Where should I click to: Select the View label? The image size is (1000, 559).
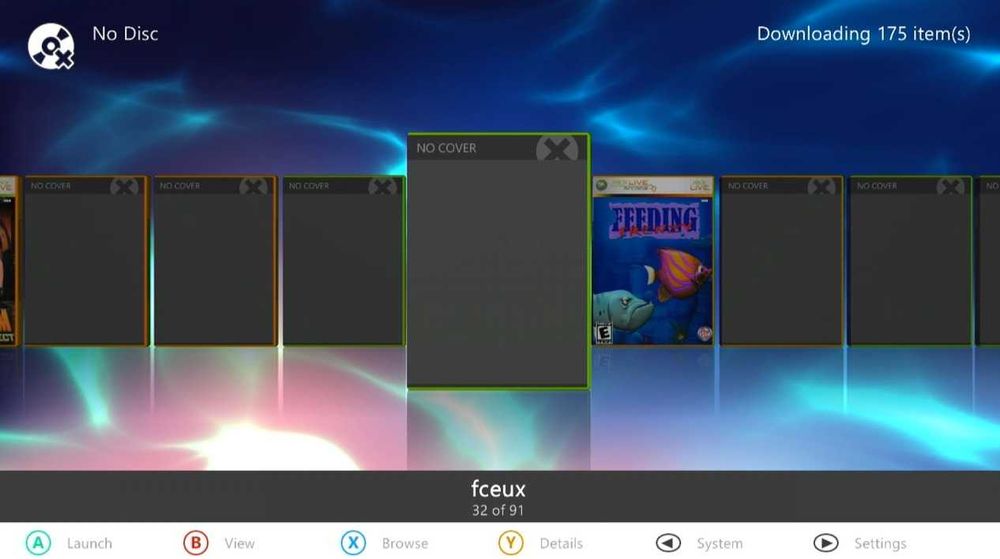click(x=239, y=544)
